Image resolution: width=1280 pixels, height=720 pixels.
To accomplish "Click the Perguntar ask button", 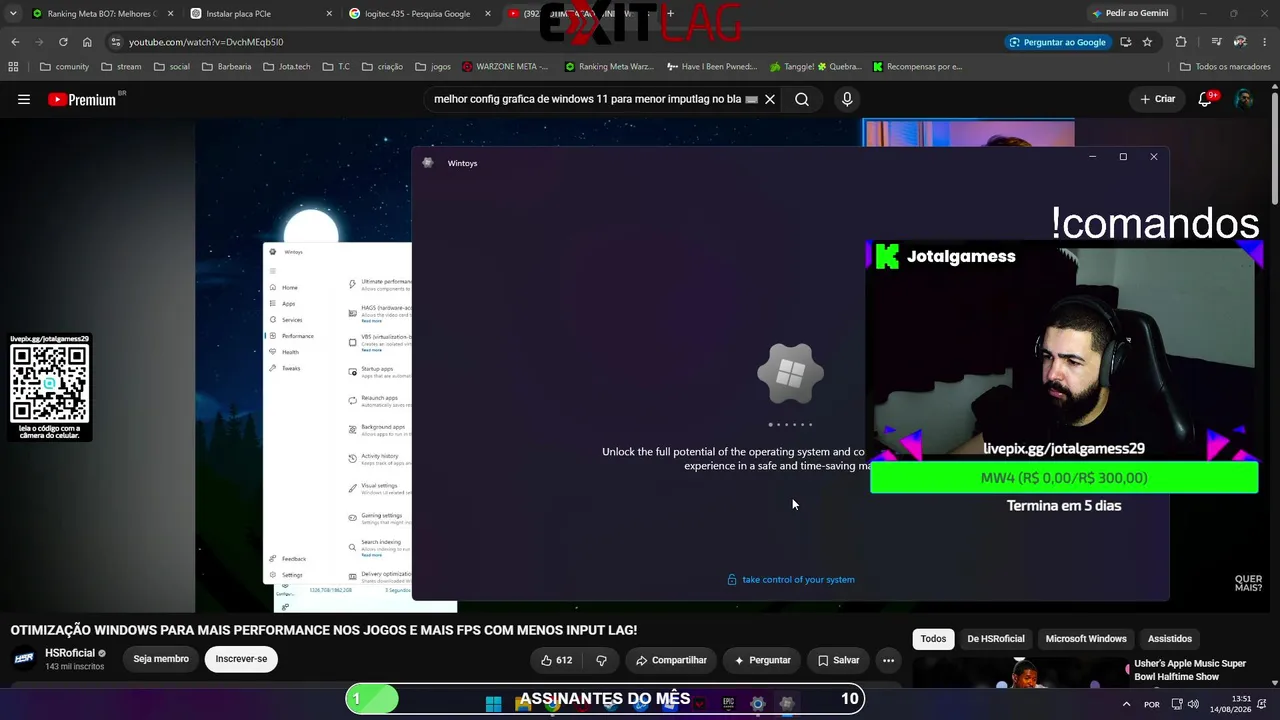I will [762, 660].
